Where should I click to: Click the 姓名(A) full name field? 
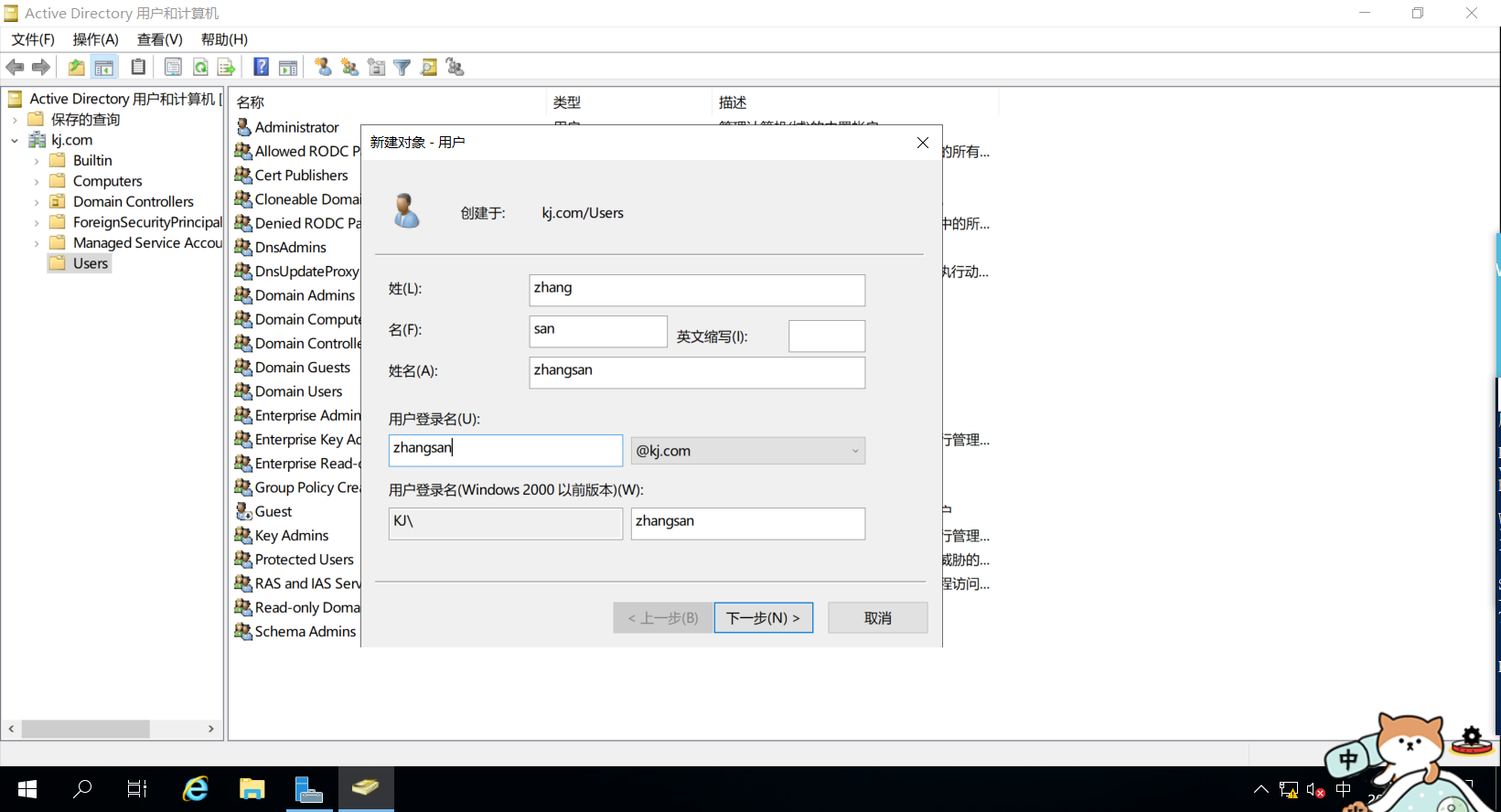point(697,372)
